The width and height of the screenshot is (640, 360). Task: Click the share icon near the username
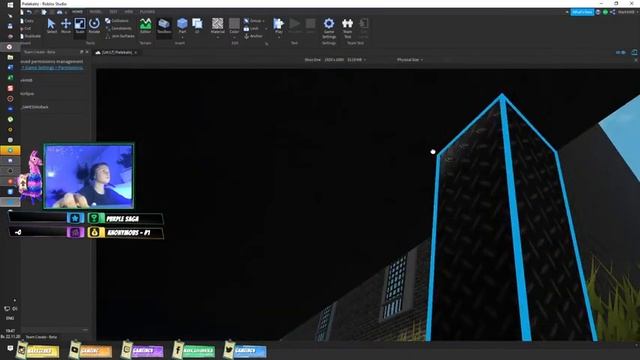tap(613, 12)
